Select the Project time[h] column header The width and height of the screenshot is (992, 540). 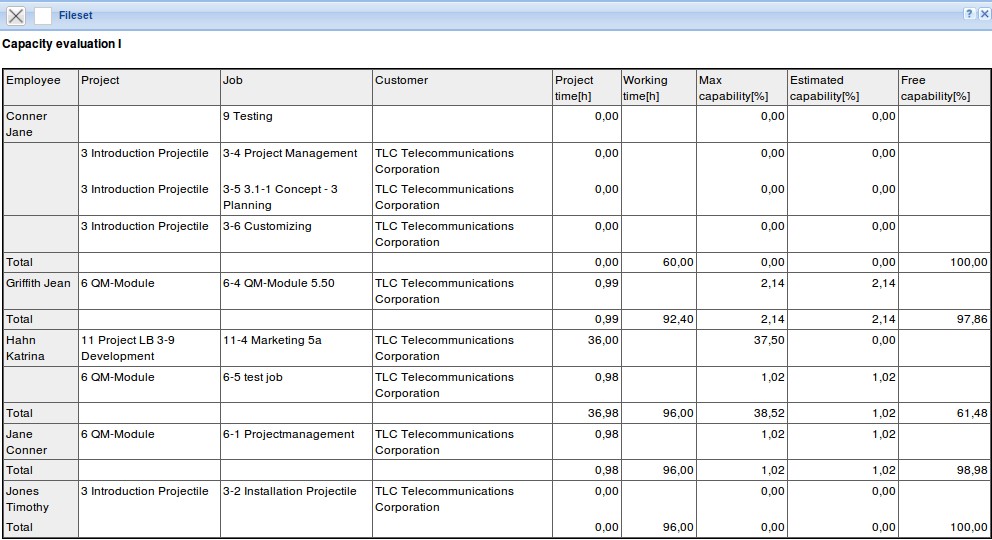point(574,88)
